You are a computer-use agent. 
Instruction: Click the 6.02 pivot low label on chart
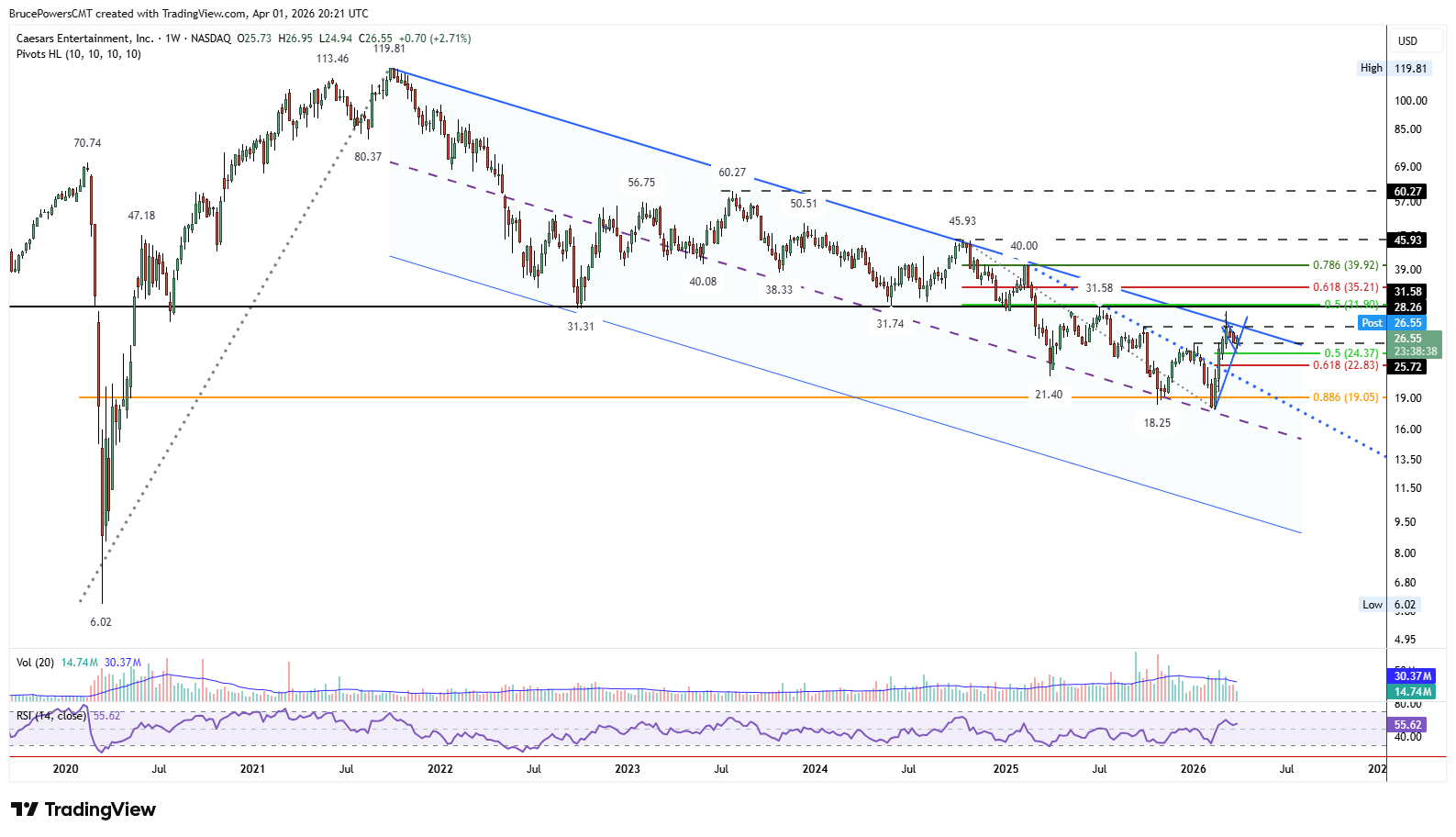[101, 622]
